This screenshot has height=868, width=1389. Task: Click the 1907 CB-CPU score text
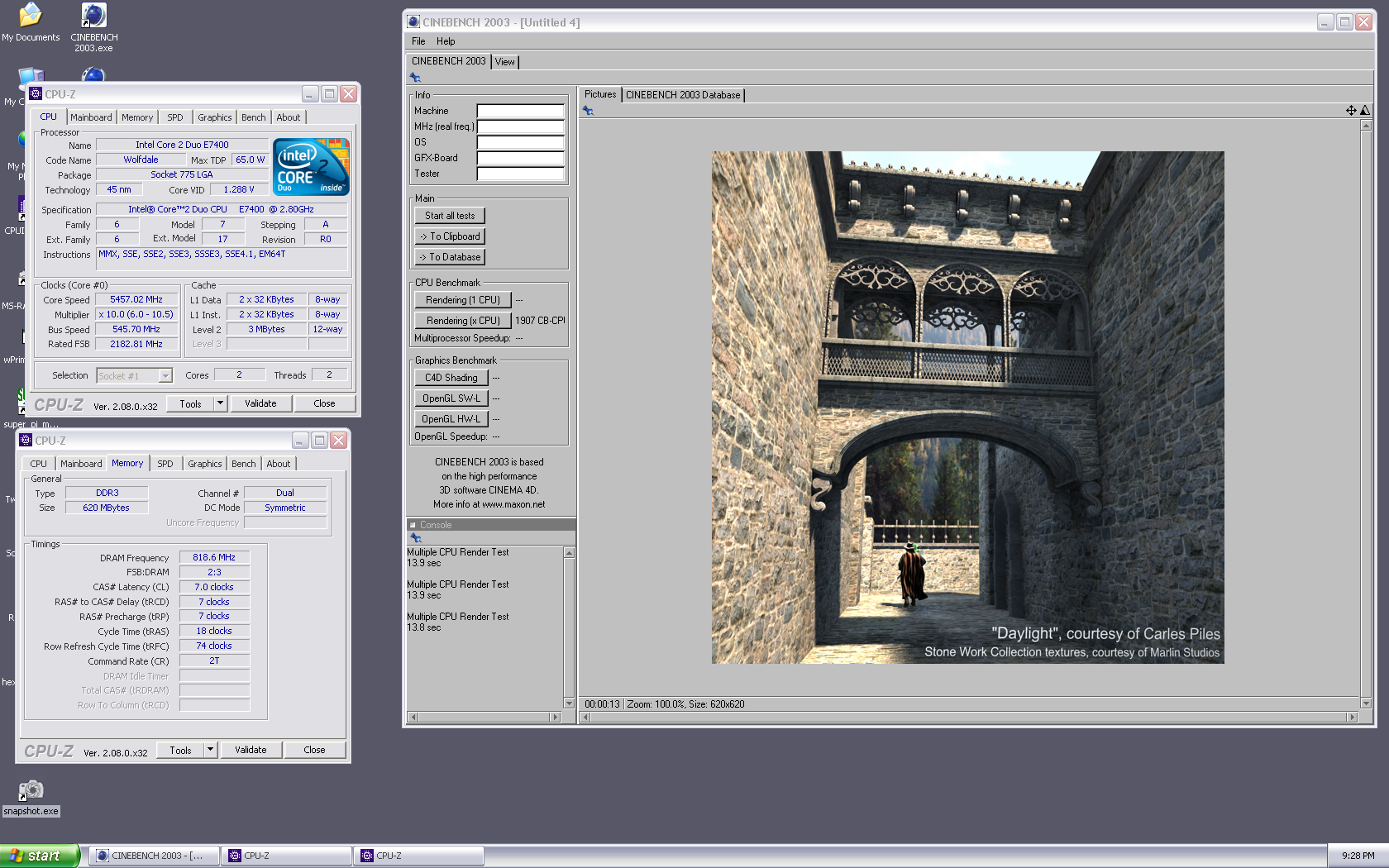541,321
